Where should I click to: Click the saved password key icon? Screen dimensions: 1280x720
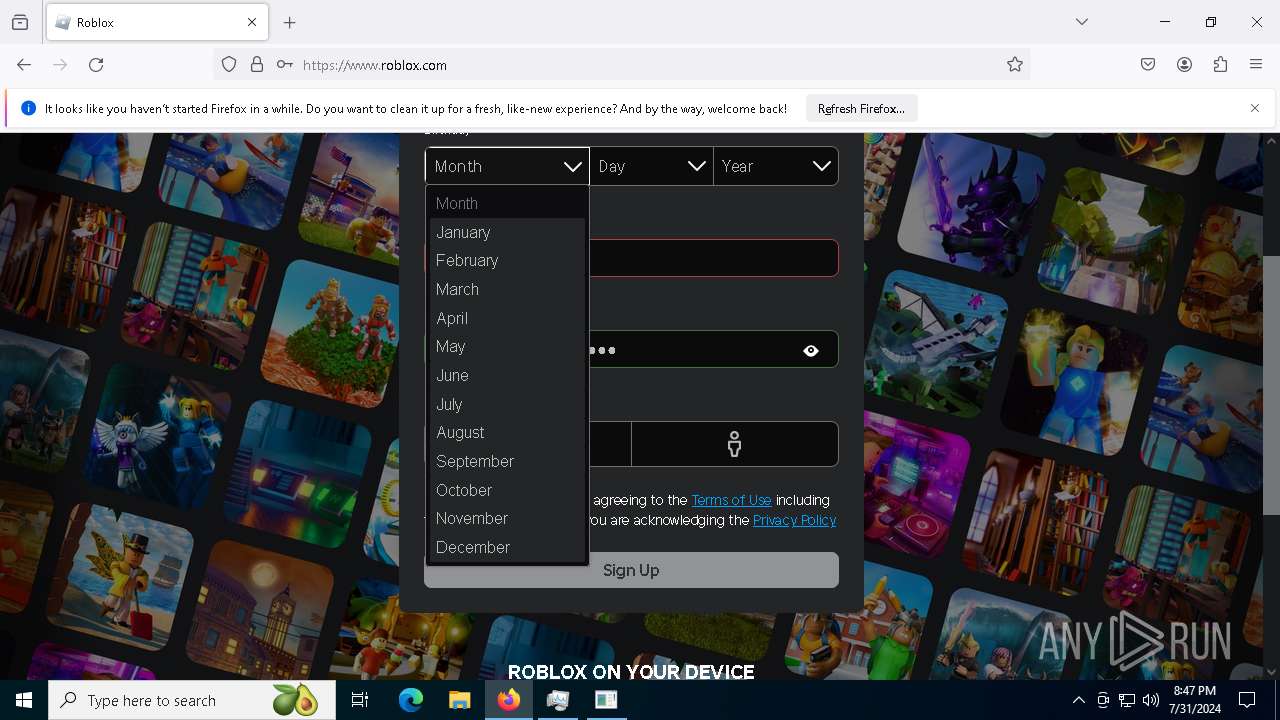(285, 65)
